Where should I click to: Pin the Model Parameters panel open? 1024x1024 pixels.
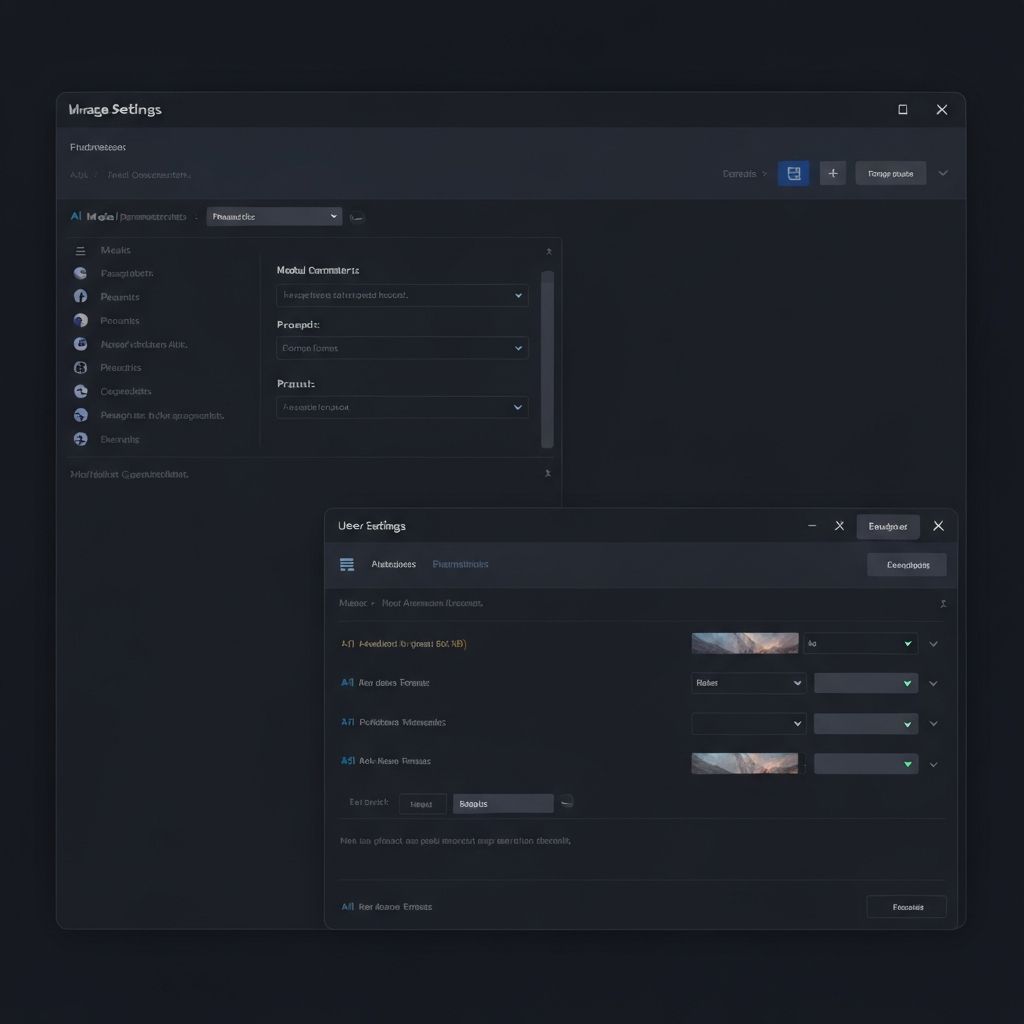548,251
